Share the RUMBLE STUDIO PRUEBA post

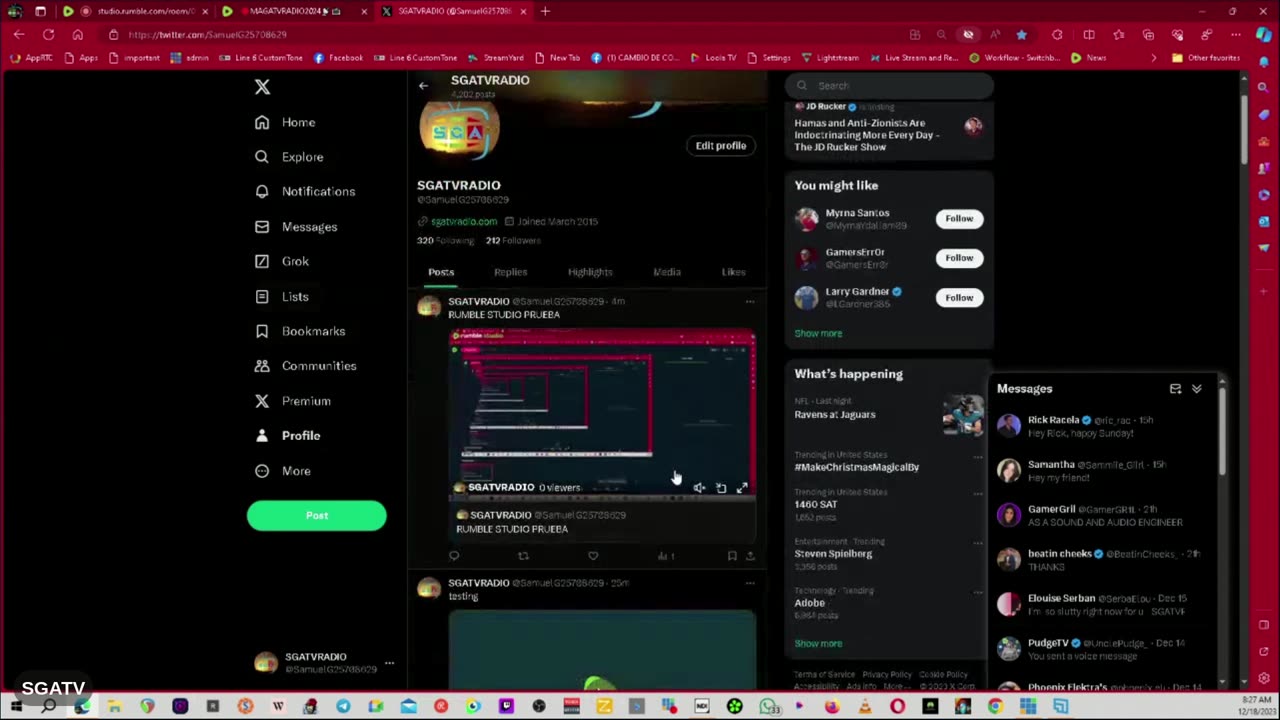tap(750, 556)
